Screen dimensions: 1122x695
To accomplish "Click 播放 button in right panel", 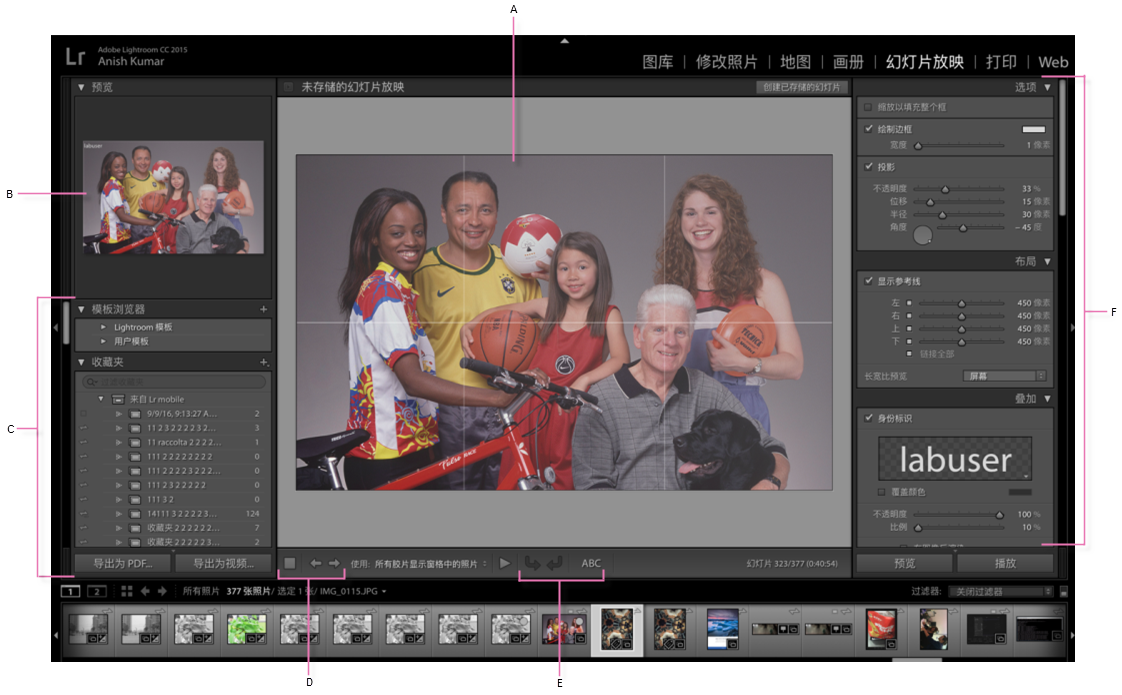I will [x=1005, y=563].
